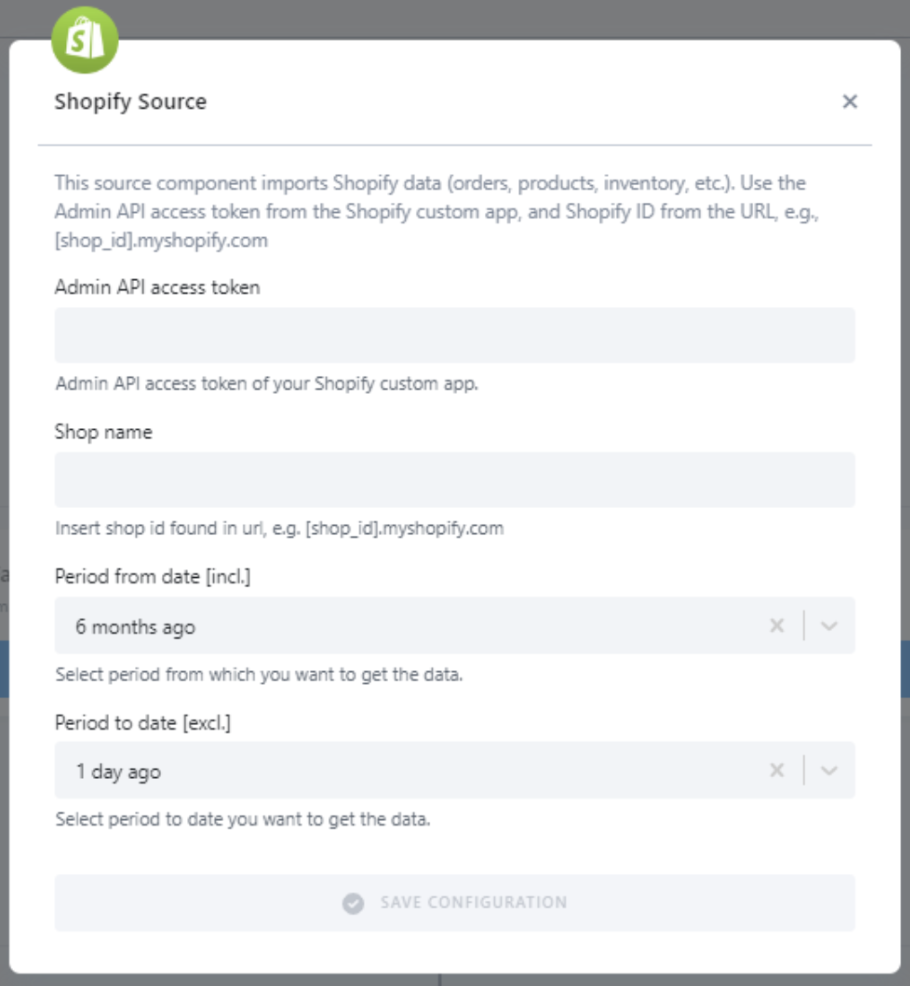Click the Admin API access token field

click(455, 335)
